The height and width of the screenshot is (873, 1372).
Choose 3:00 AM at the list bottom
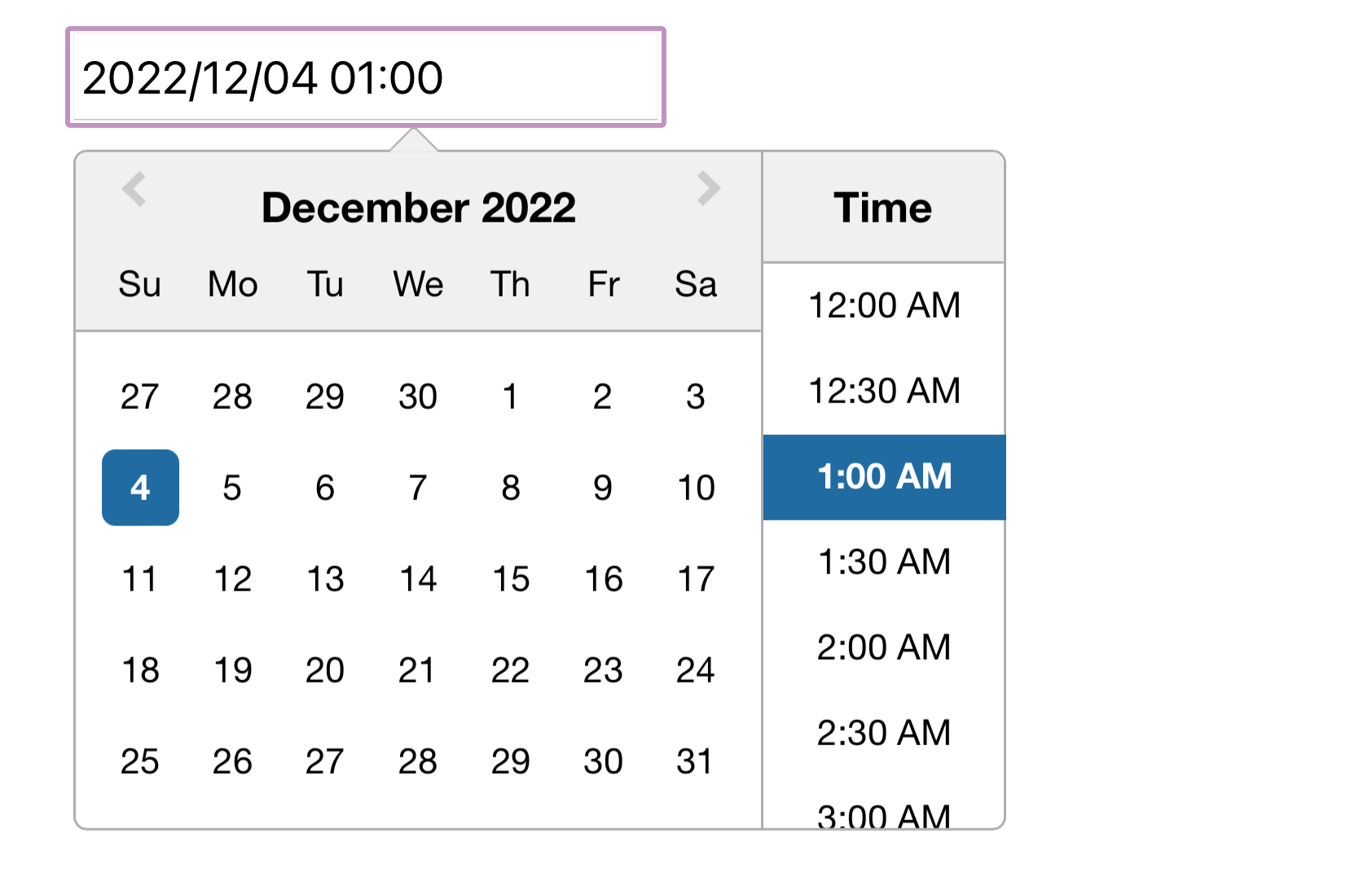point(884,814)
